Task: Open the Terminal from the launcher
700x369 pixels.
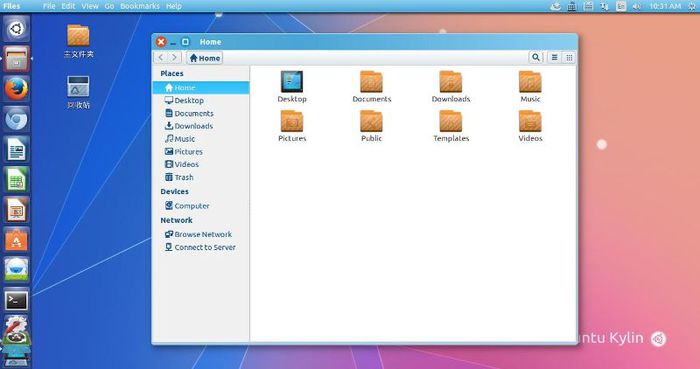Action: coord(17,300)
